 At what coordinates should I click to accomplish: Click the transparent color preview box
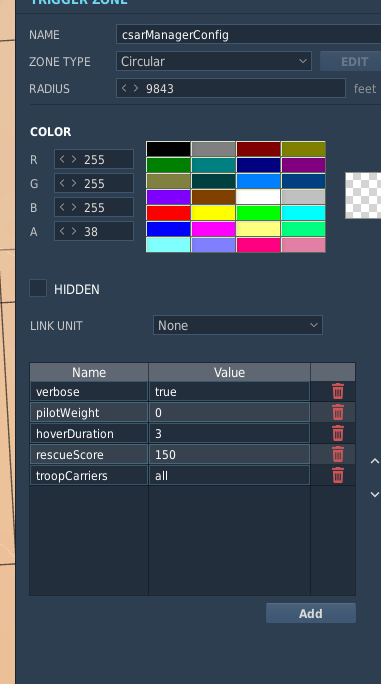pos(363,195)
